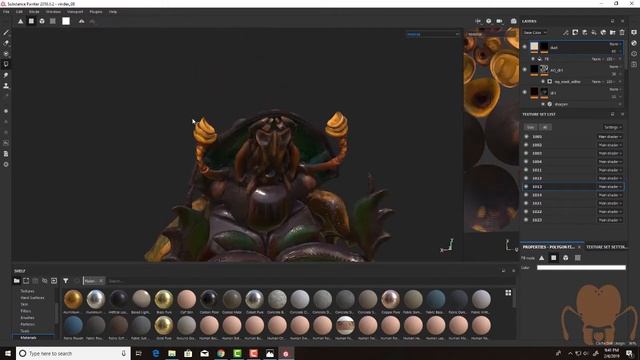Open the Base Color channel dropdown

click(x=535, y=32)
